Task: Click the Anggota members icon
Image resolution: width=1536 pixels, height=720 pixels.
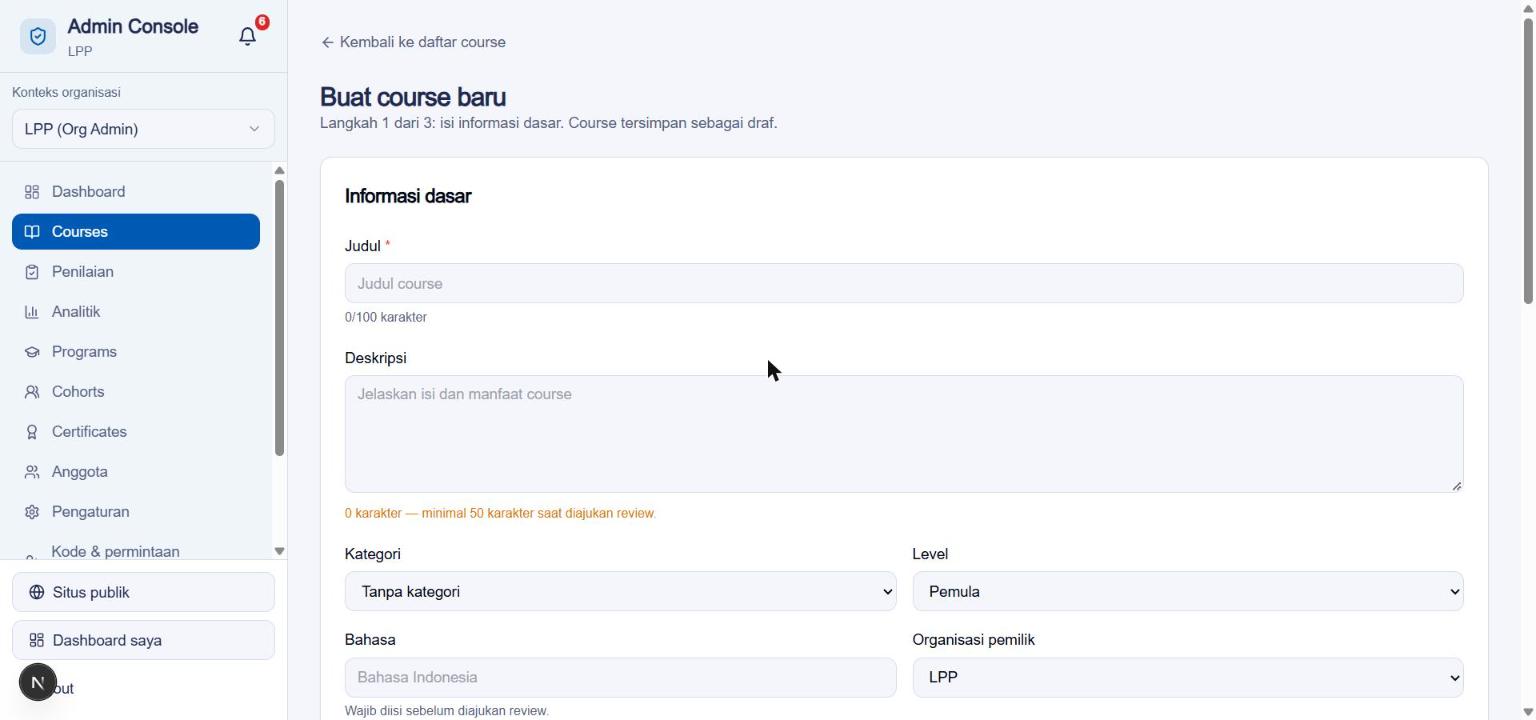Action: point(32,472)
